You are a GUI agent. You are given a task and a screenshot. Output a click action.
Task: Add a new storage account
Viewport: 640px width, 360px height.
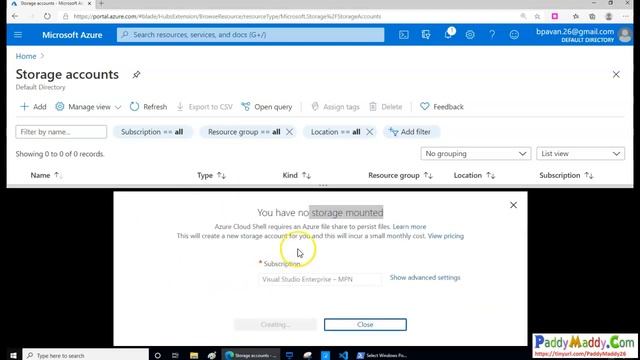33,107
